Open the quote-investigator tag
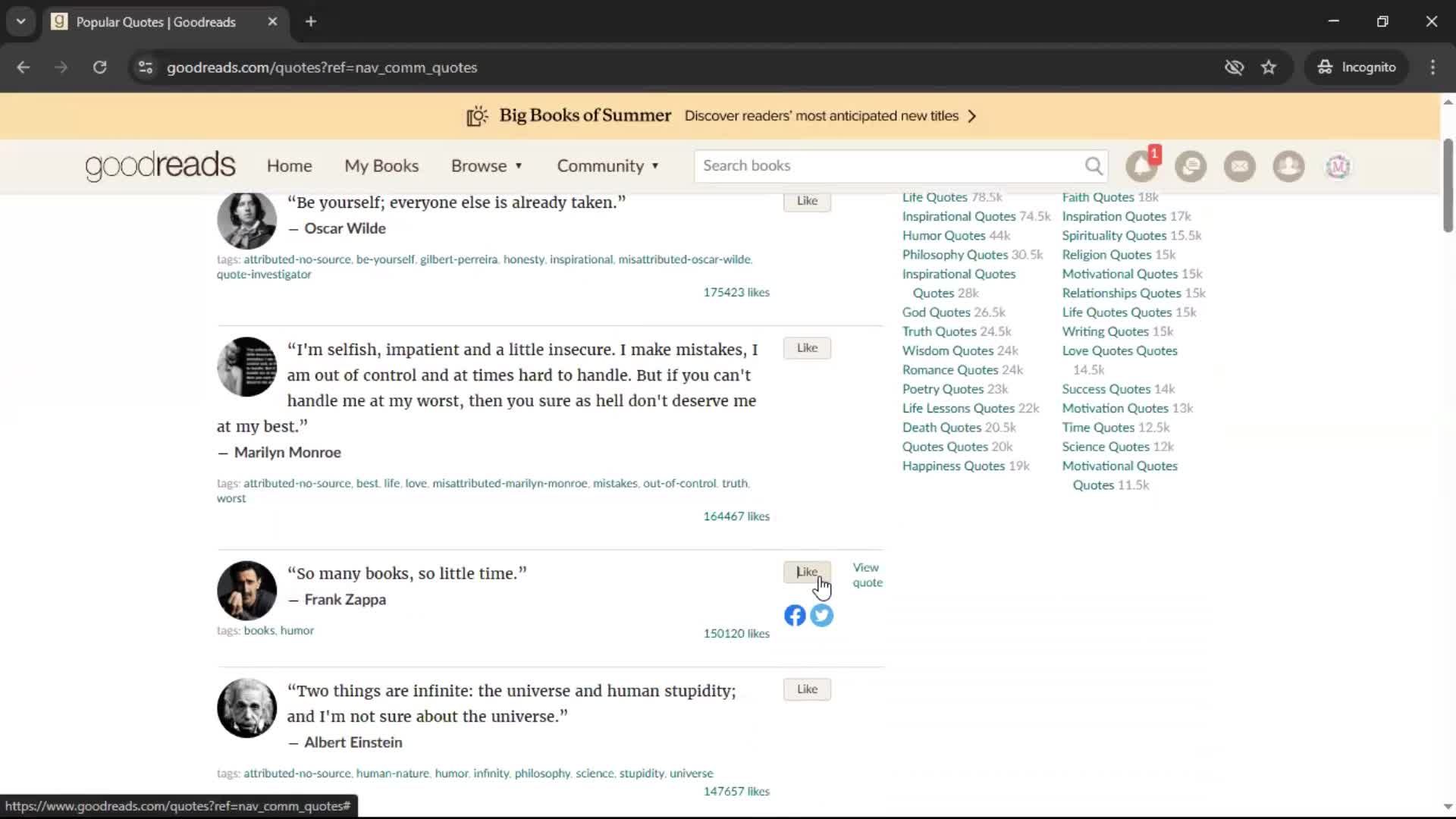Screen dimensions: 1456x819 coord(264,275)
